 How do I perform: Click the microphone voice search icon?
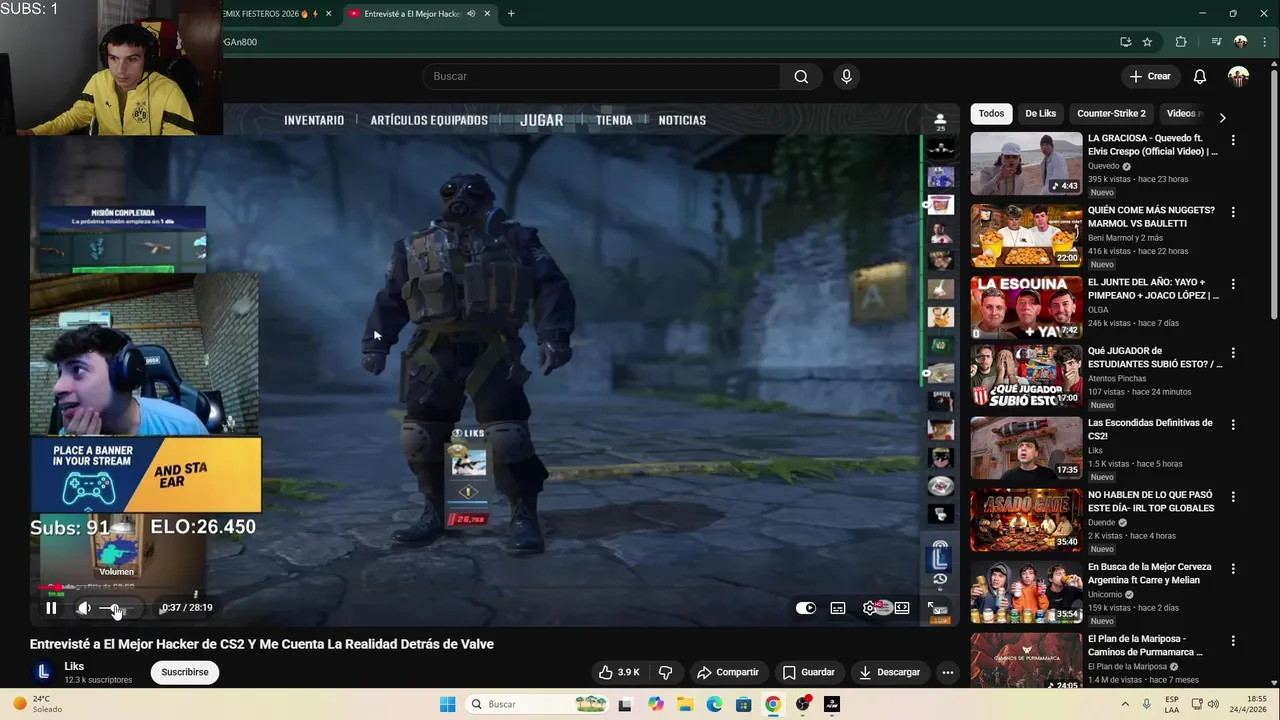pos(847,77)
